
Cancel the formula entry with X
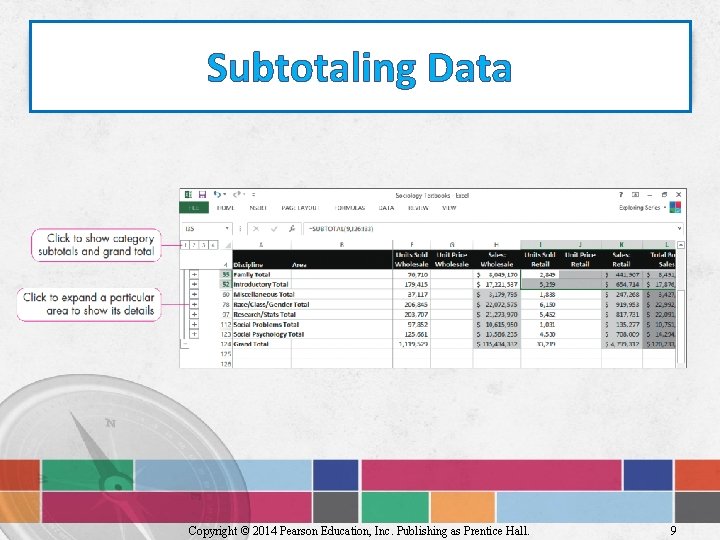click(x=256, y=228)
